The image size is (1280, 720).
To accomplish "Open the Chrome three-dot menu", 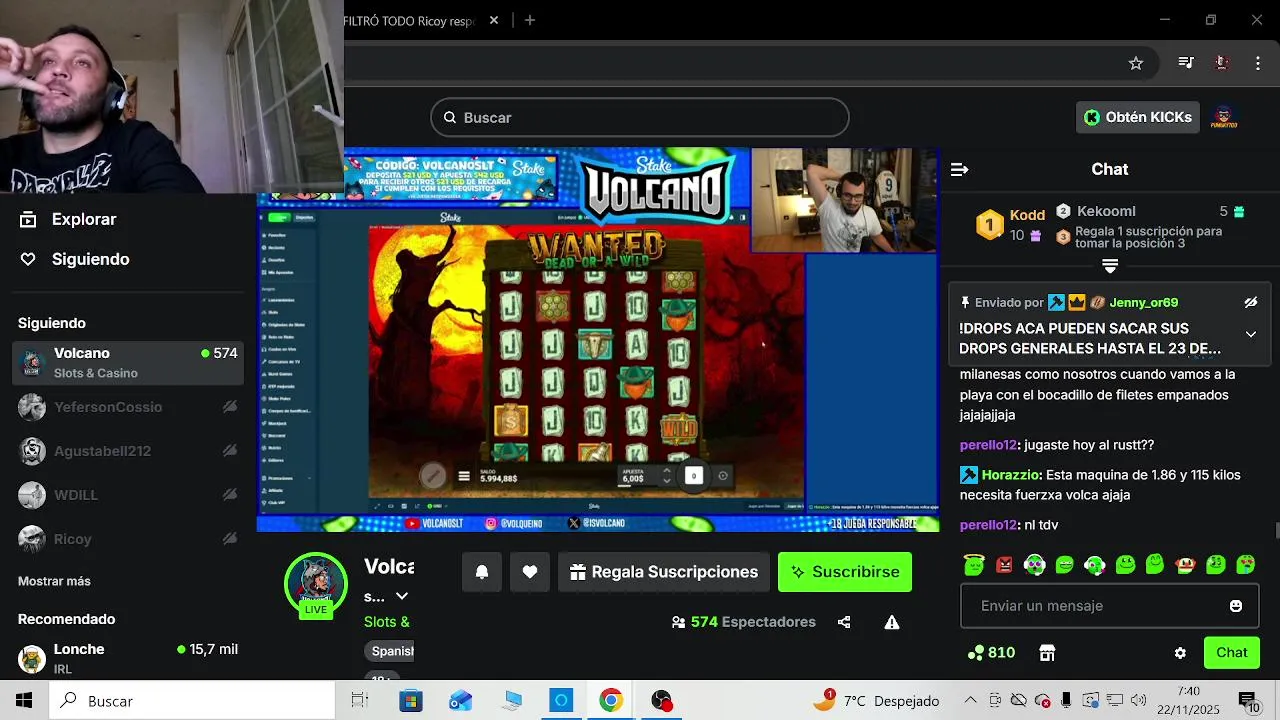I will point(1258,63).
